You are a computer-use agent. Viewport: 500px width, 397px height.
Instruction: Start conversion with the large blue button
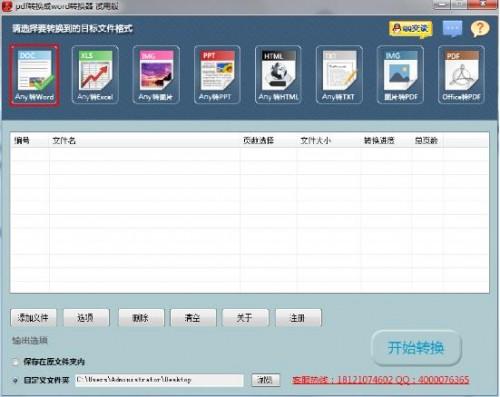click(x=416, y=348)
